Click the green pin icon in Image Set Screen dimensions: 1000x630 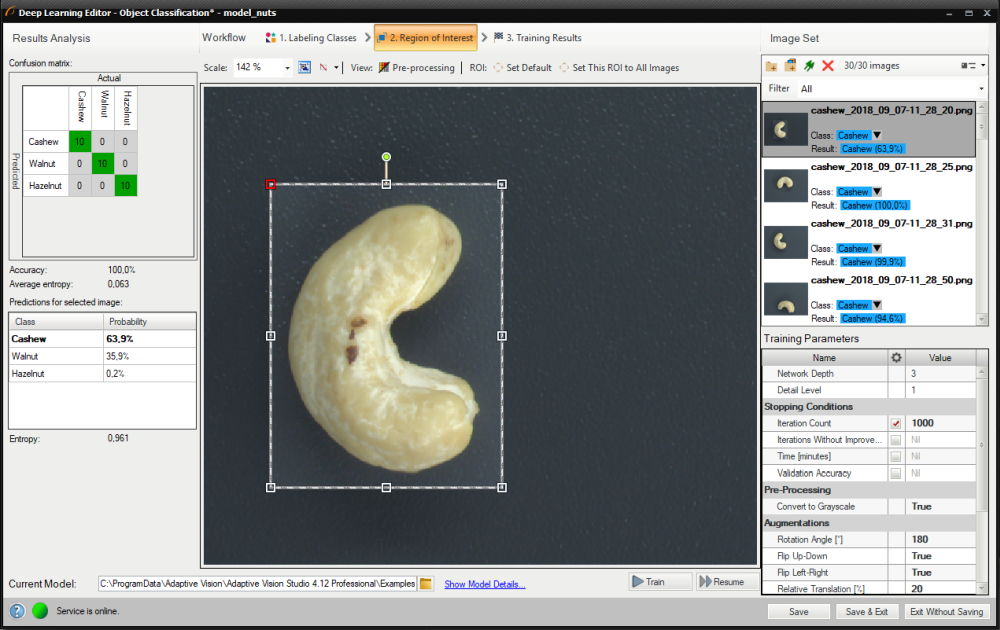point(808,66)
